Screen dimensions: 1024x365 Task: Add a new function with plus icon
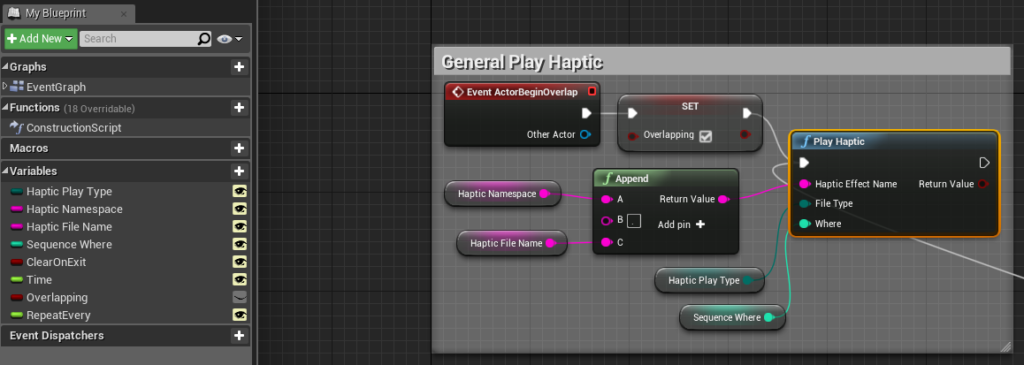point(239,108)
